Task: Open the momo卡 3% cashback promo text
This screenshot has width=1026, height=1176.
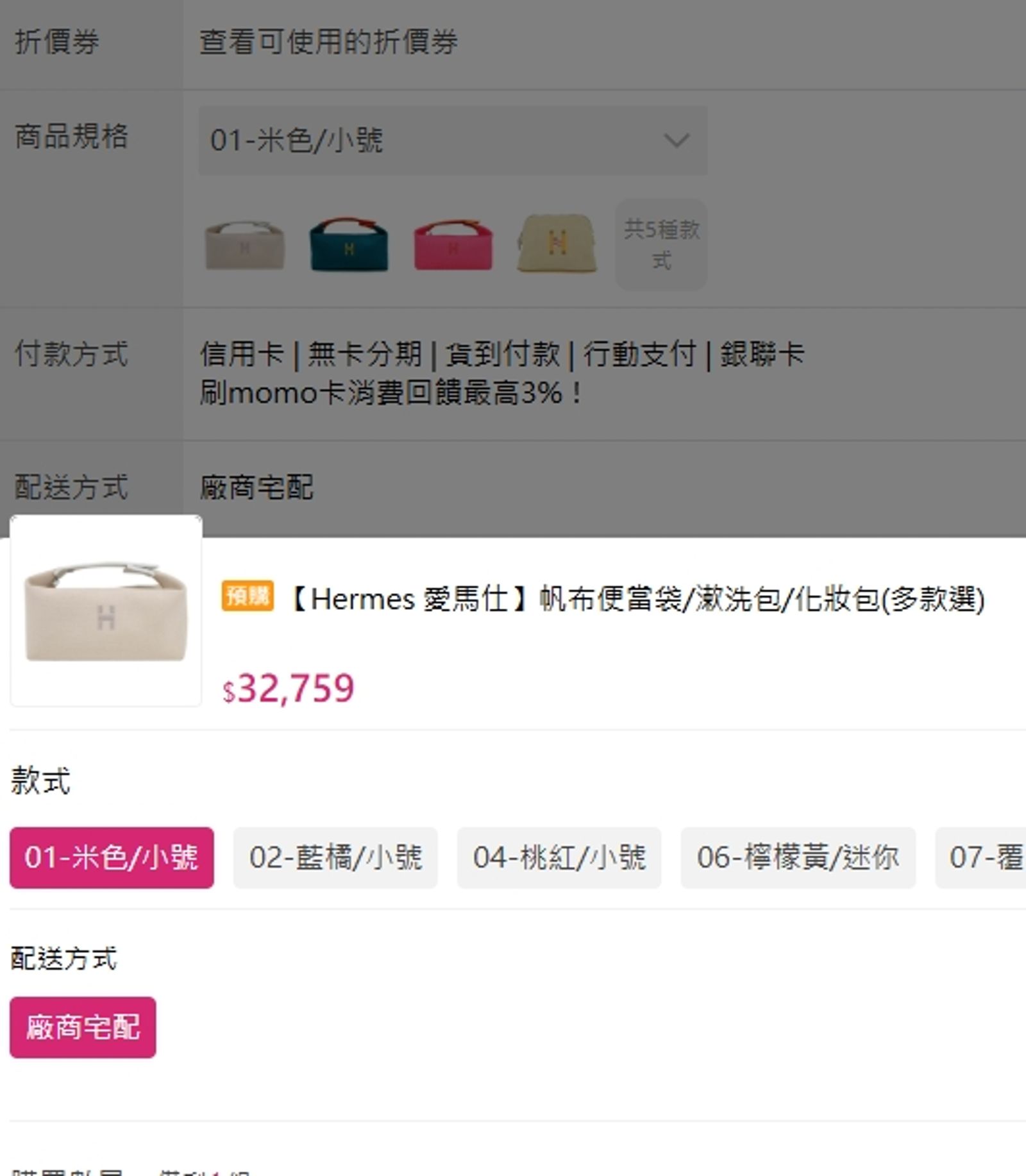Action: 390,392
